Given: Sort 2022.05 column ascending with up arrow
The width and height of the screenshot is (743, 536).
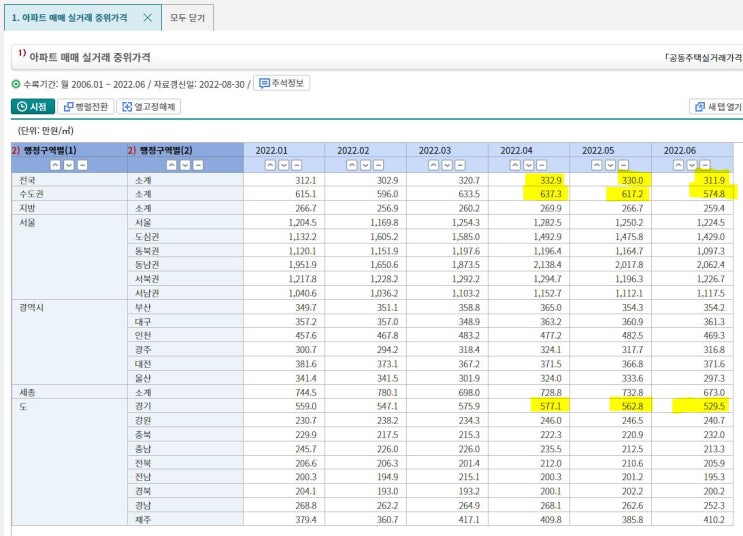Looking at the screenshot, I should (x=597, y=165).
